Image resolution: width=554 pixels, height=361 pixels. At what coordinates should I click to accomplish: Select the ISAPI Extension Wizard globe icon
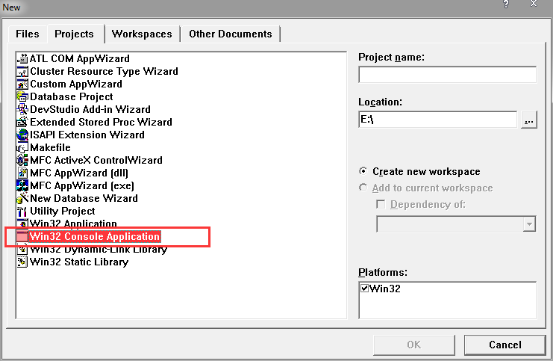pyautogui.click(x=22, y=135)
